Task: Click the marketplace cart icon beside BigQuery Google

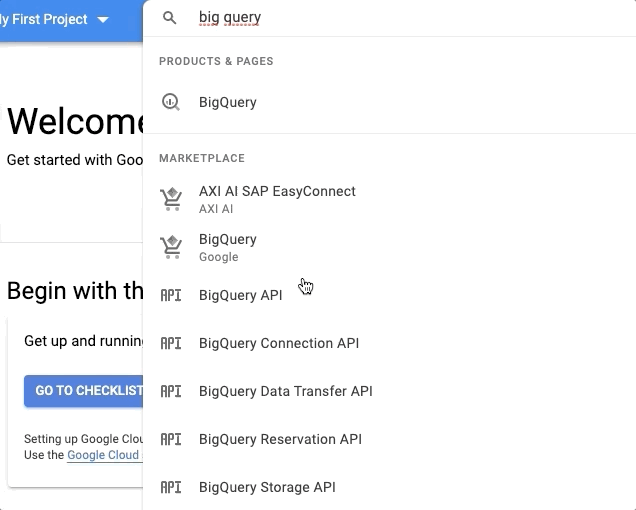Action: coord(171,247)
